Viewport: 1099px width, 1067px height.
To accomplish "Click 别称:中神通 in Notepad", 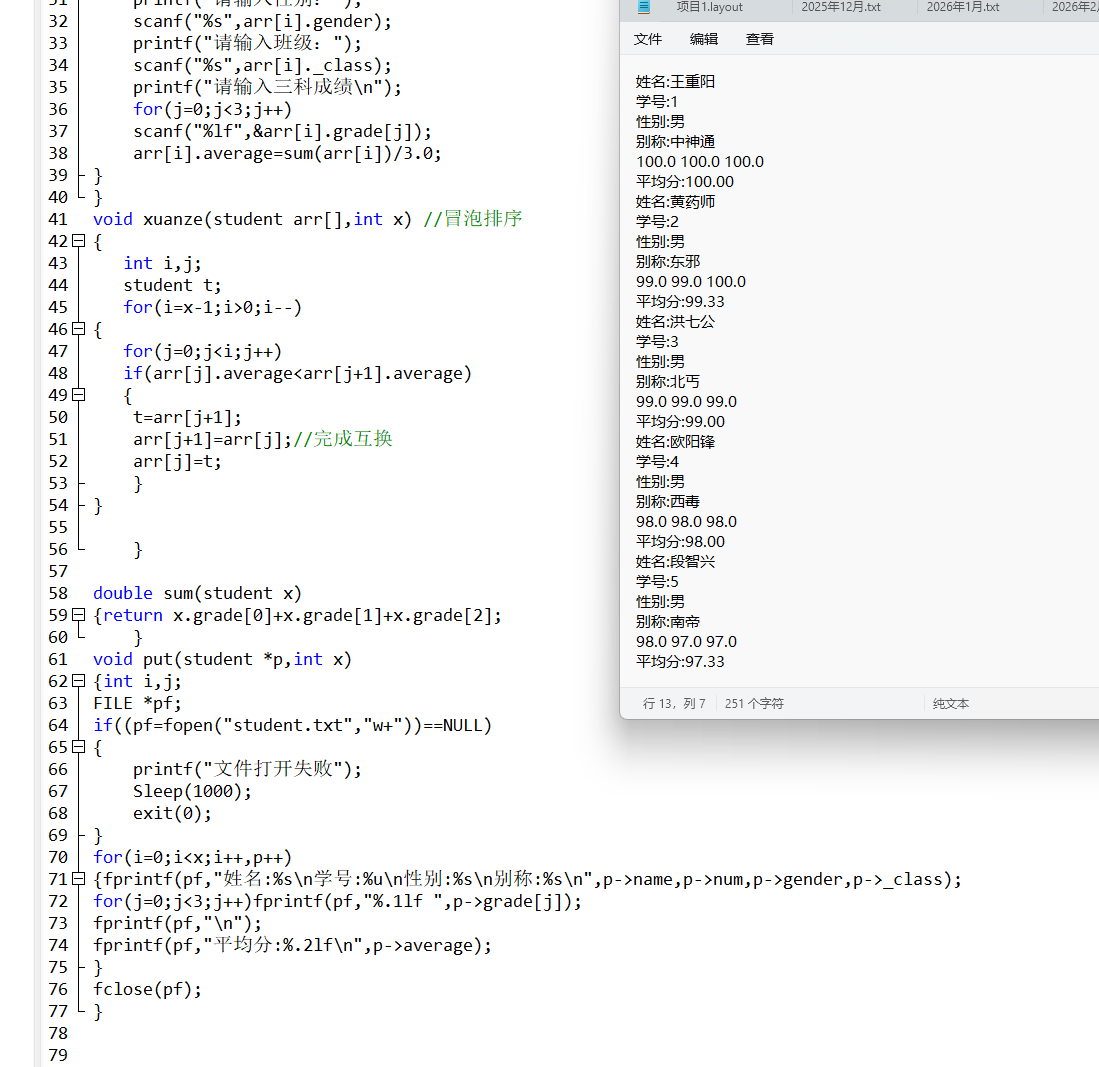I will 675,142.
